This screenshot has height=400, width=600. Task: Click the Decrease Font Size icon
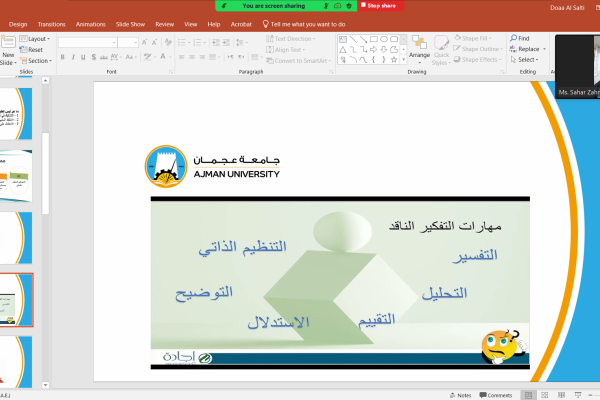tap(154, 42)
